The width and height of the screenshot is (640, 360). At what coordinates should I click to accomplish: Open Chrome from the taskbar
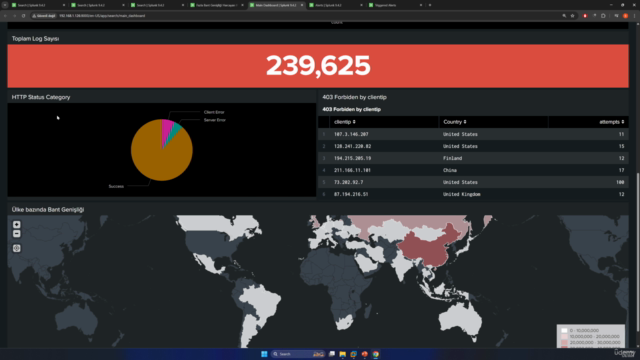pyautogui.click(x=376, y=354)
